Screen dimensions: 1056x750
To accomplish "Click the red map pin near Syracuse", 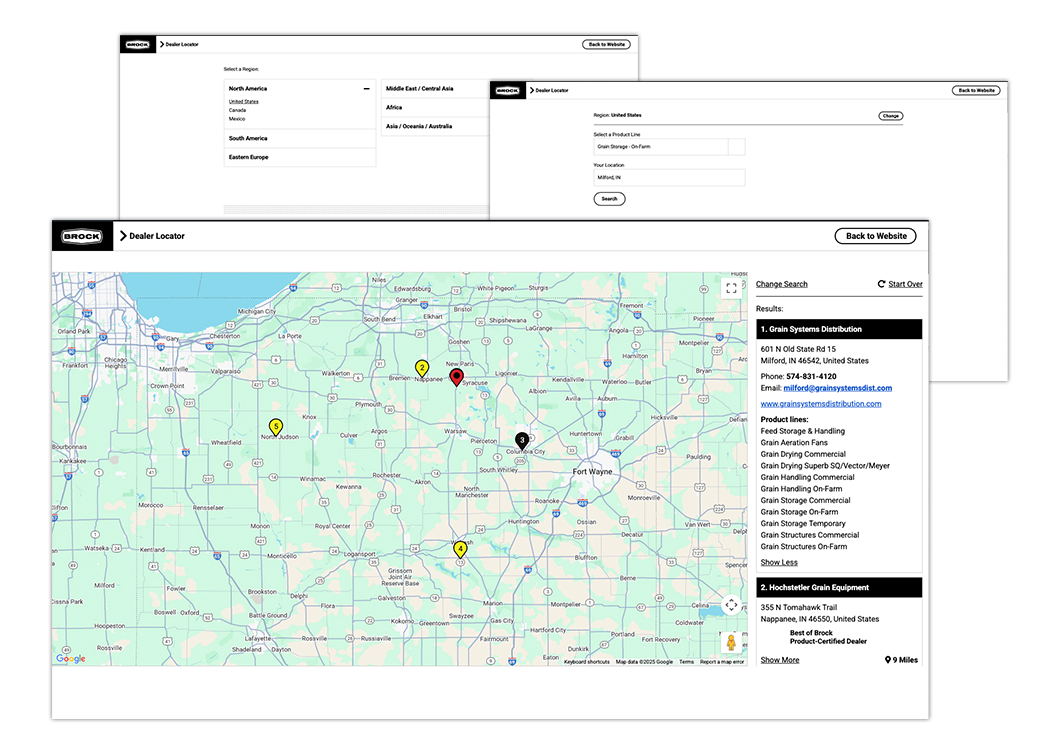I will [x=456, y=377].
